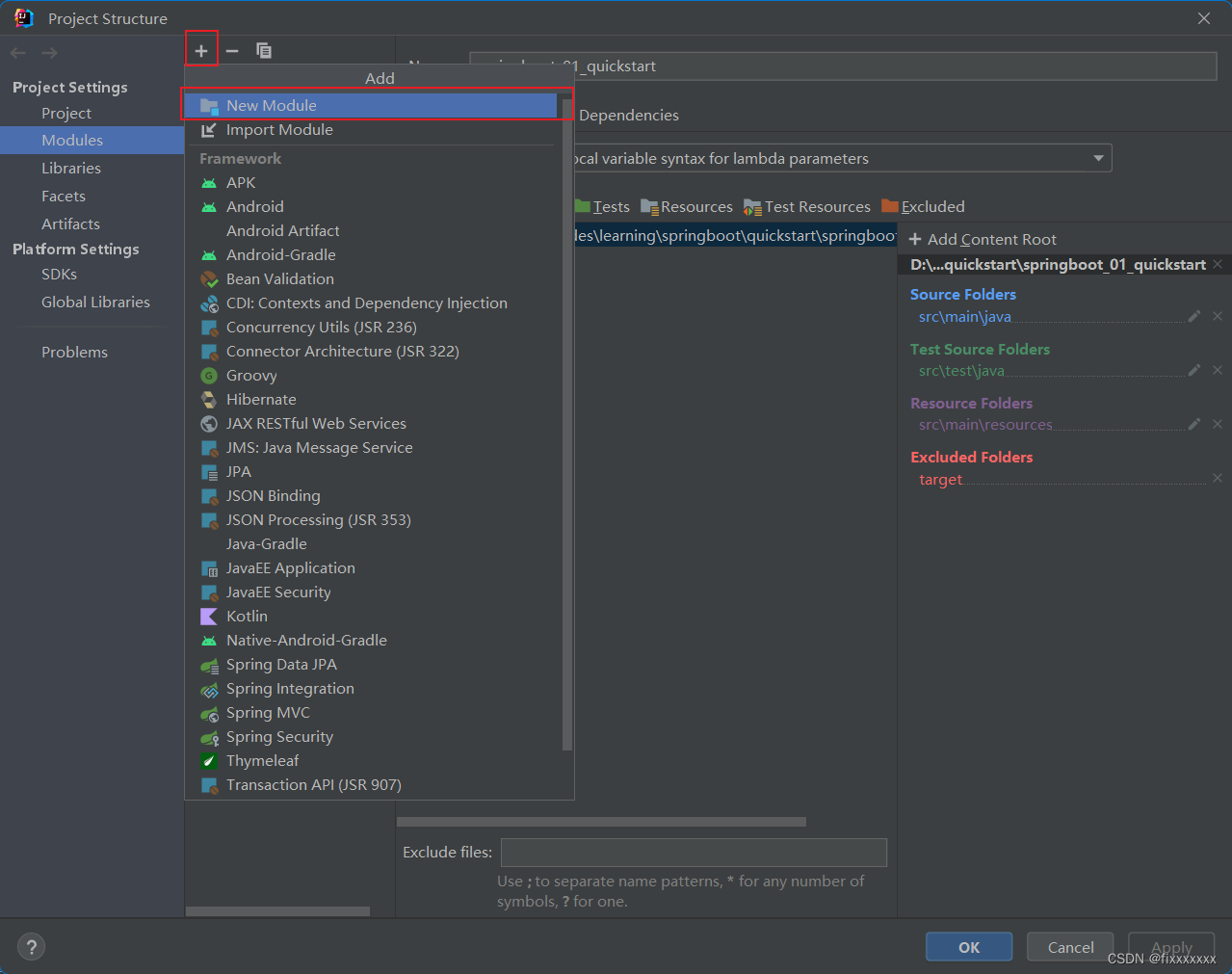Add Groovy framework
1232x974 pixels.
pyautogui.click(x=371, y=375)
